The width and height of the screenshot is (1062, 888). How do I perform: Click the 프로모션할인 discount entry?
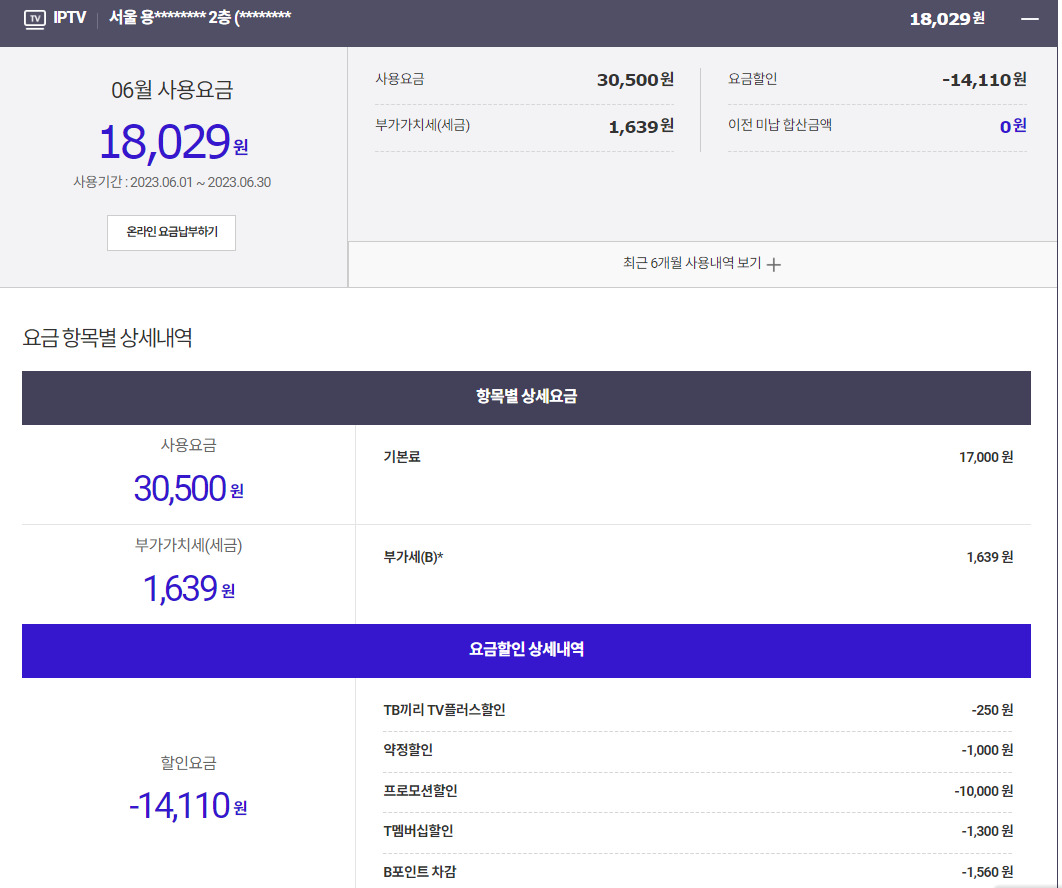pyautogui.click(x=420, y=791)
